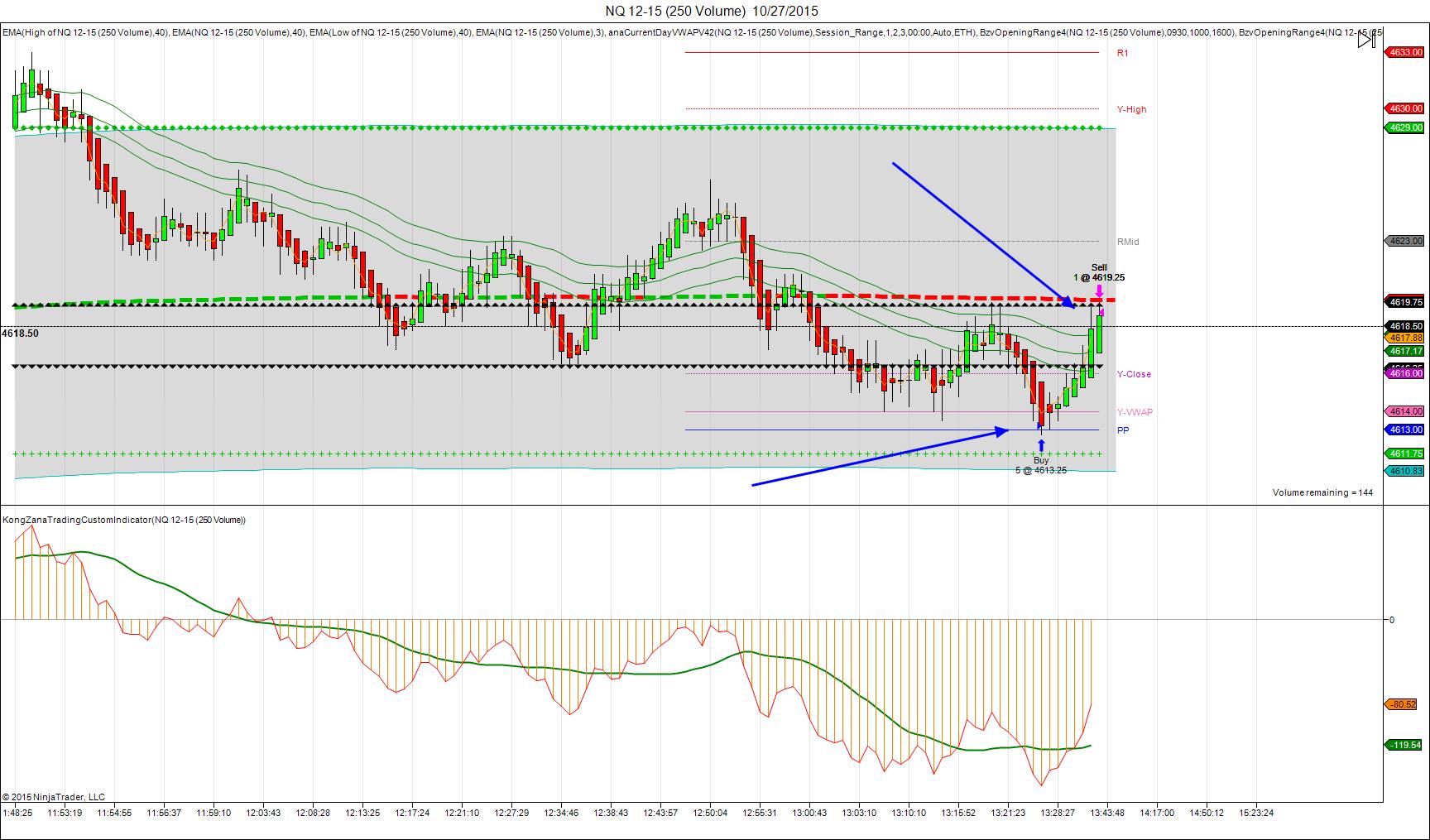Click the scroll-to-latest-bar arrow icon
This screenshot has height=840, width=1430.
pyautogui.click(x=1367, y=39)
